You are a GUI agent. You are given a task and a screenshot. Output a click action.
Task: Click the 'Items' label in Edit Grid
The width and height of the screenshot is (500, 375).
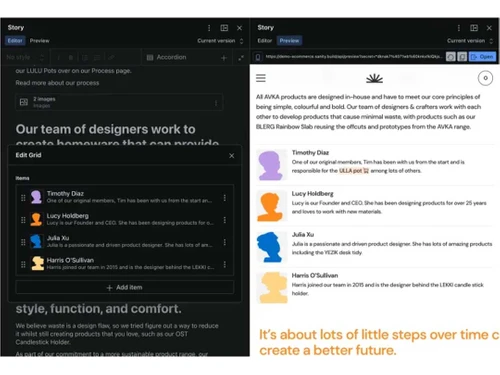tap(22, 178)
